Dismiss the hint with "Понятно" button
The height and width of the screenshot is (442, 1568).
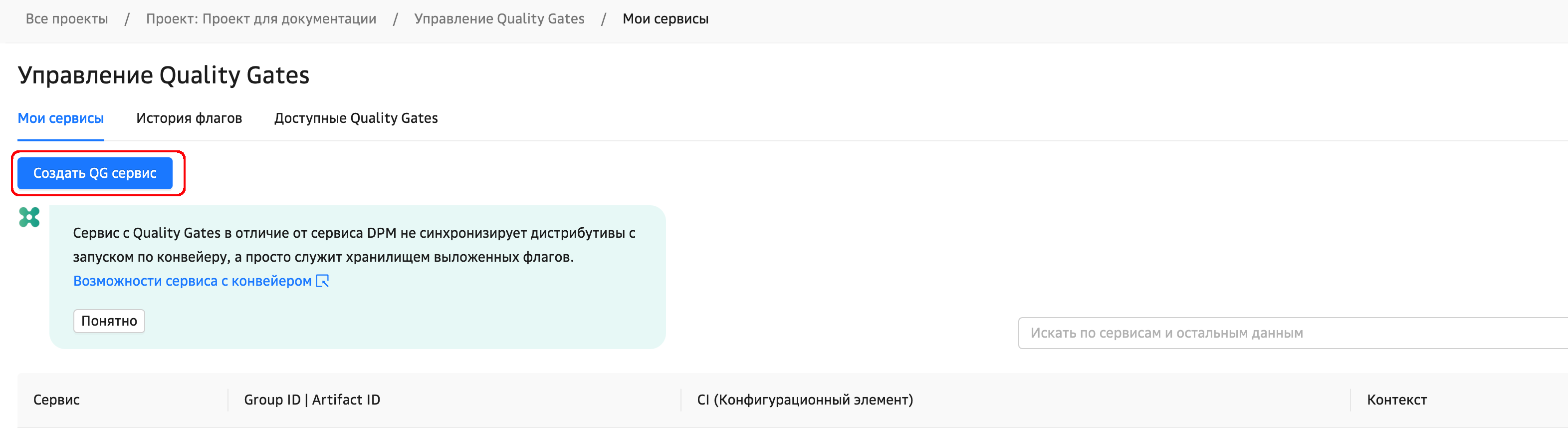tap(109, 321)
